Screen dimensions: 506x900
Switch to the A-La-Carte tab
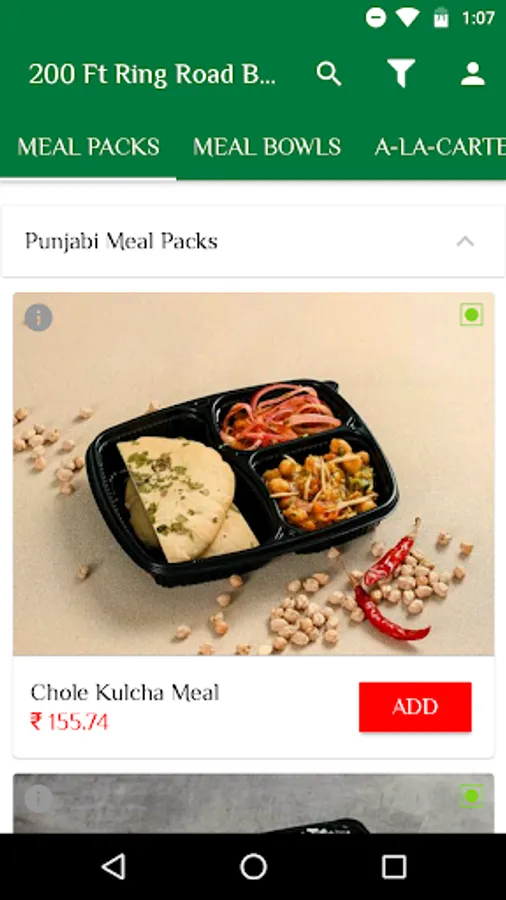pos(440,148)
